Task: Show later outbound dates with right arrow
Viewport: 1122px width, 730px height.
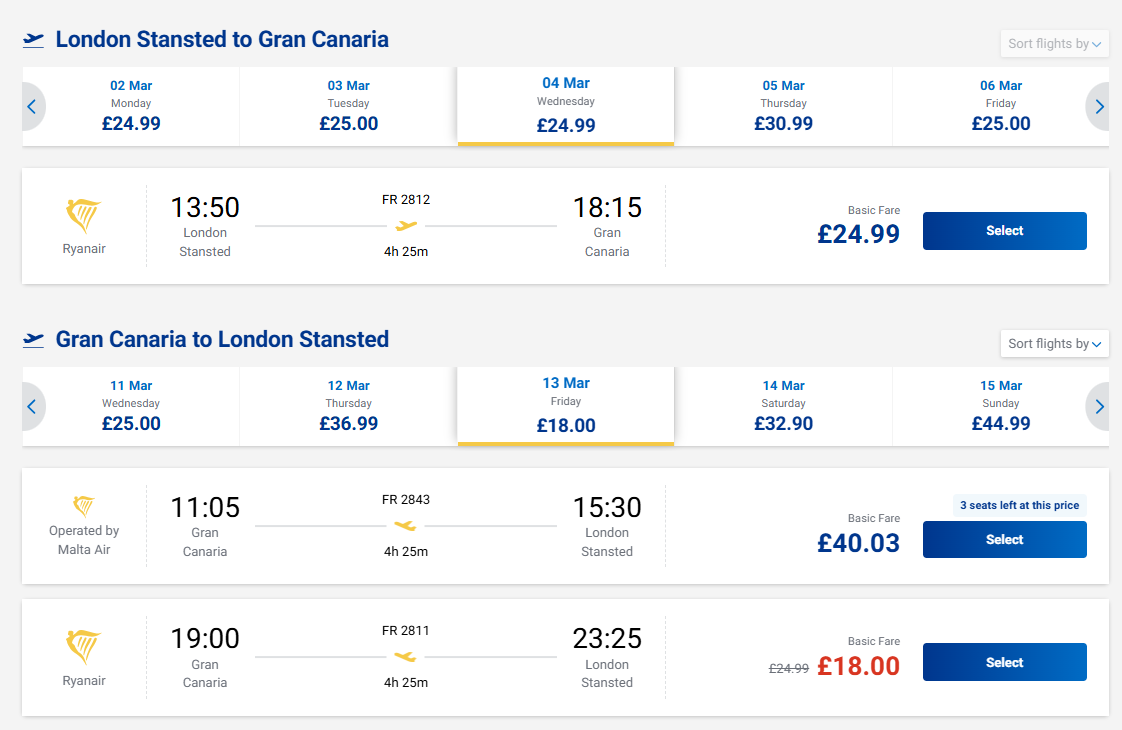Action: [1099, 106]
